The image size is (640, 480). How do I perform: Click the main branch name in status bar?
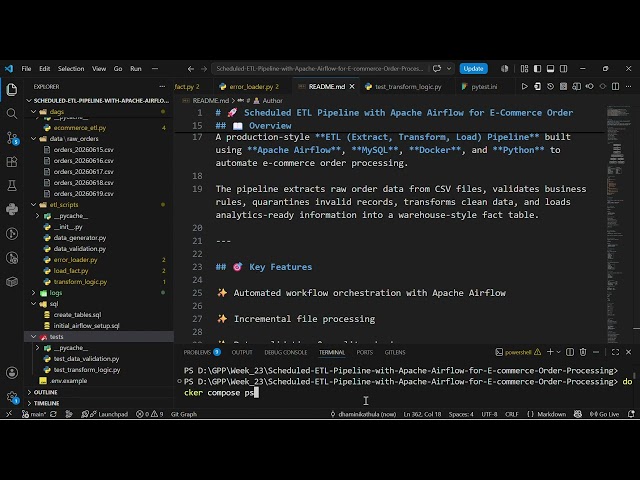click(x=33, y=414)
